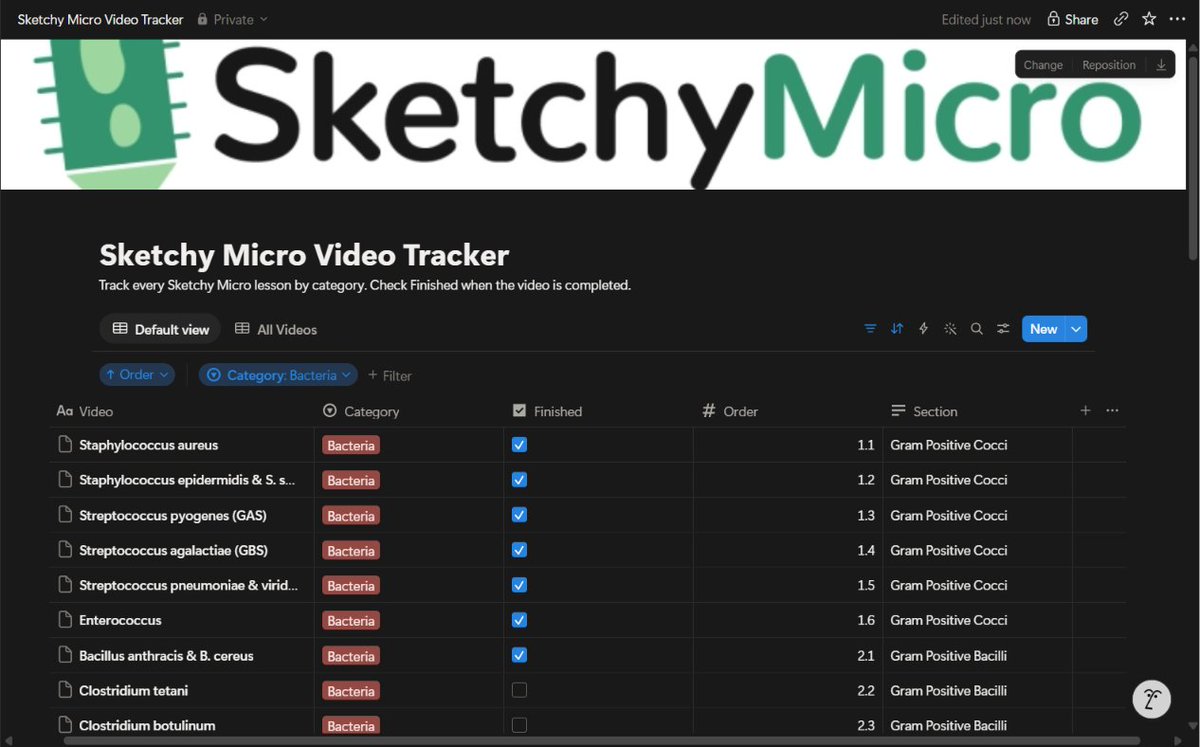
Task: Uncheck Finished for Bacillus anthracis & B. cereus
Action: click(519, 655)
